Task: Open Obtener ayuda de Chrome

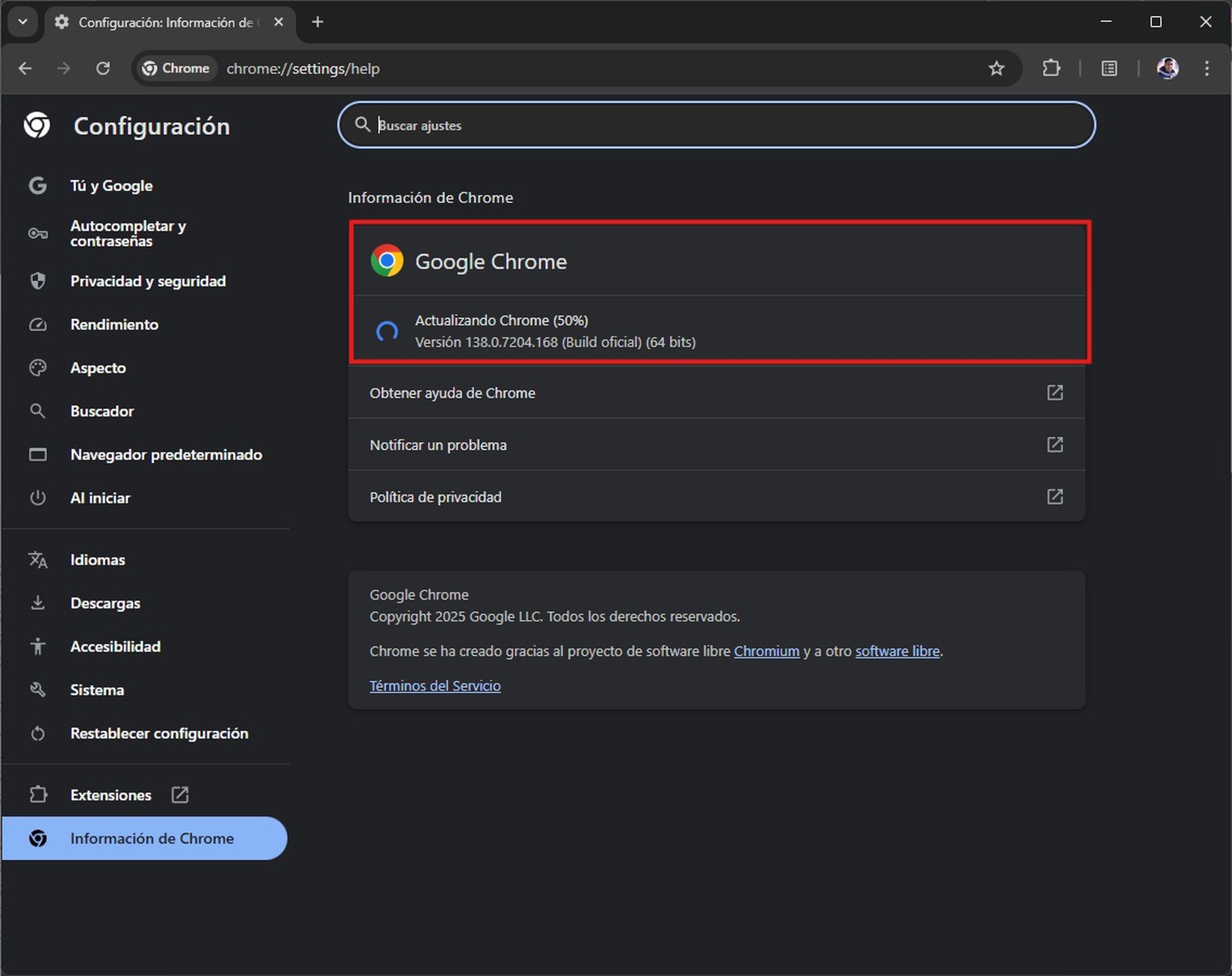Action: click(716, 393)
